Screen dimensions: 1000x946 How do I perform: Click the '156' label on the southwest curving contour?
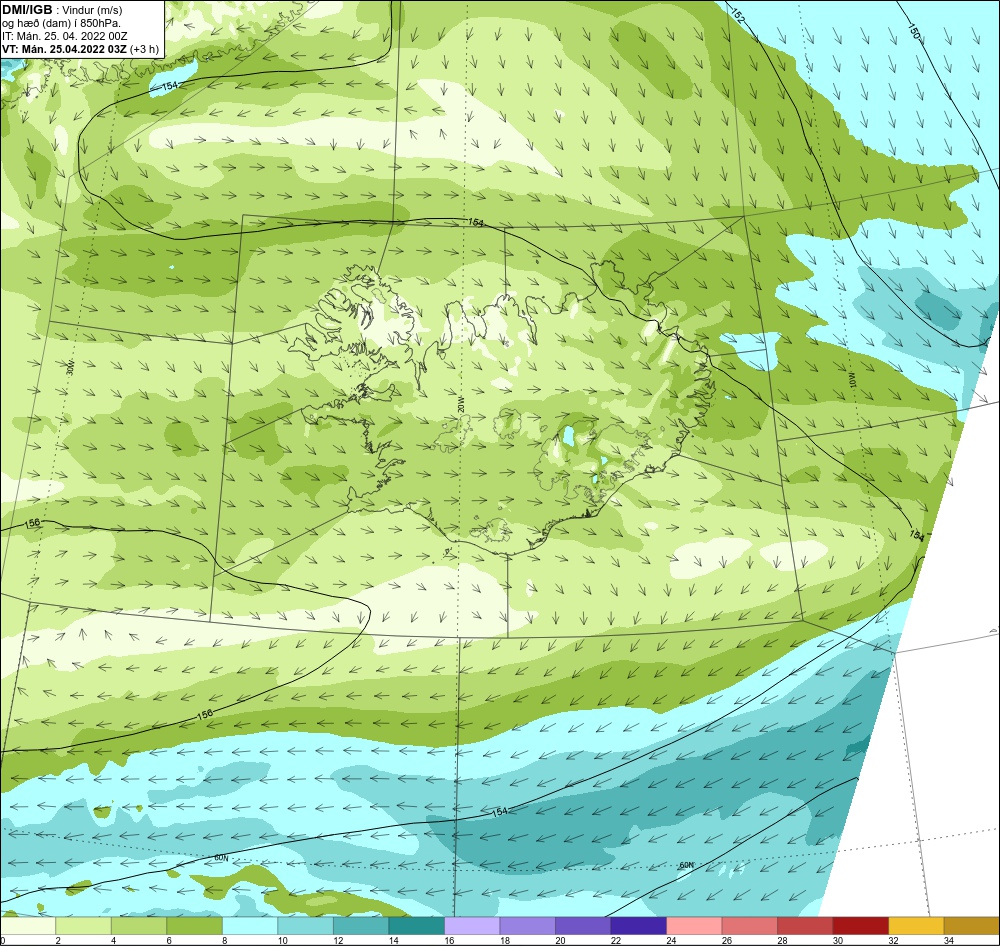click(205, 714)
